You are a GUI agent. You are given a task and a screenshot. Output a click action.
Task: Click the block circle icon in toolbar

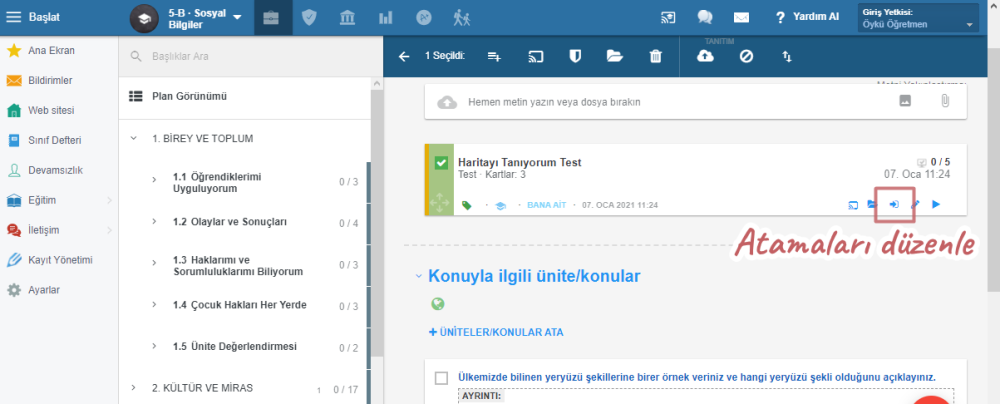point(746,57)
